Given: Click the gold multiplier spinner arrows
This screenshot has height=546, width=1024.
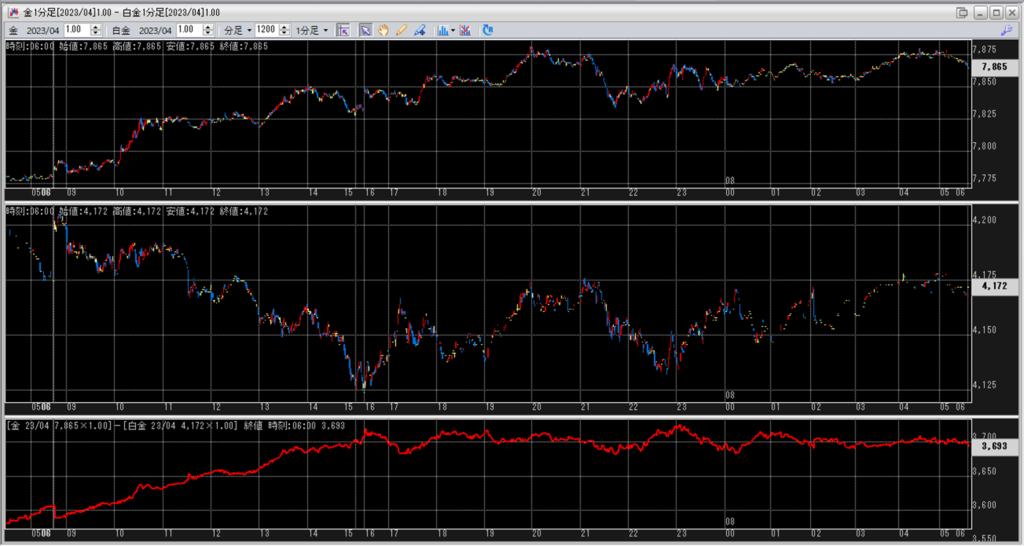Looking at the screenshot, I should tap(94, 30).
